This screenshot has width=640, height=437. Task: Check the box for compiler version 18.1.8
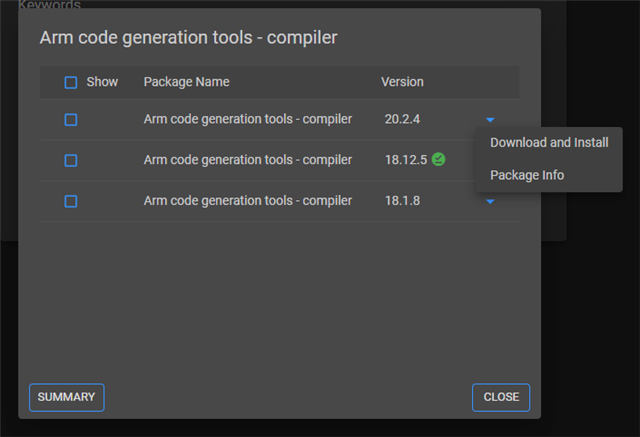coord(71,201)
